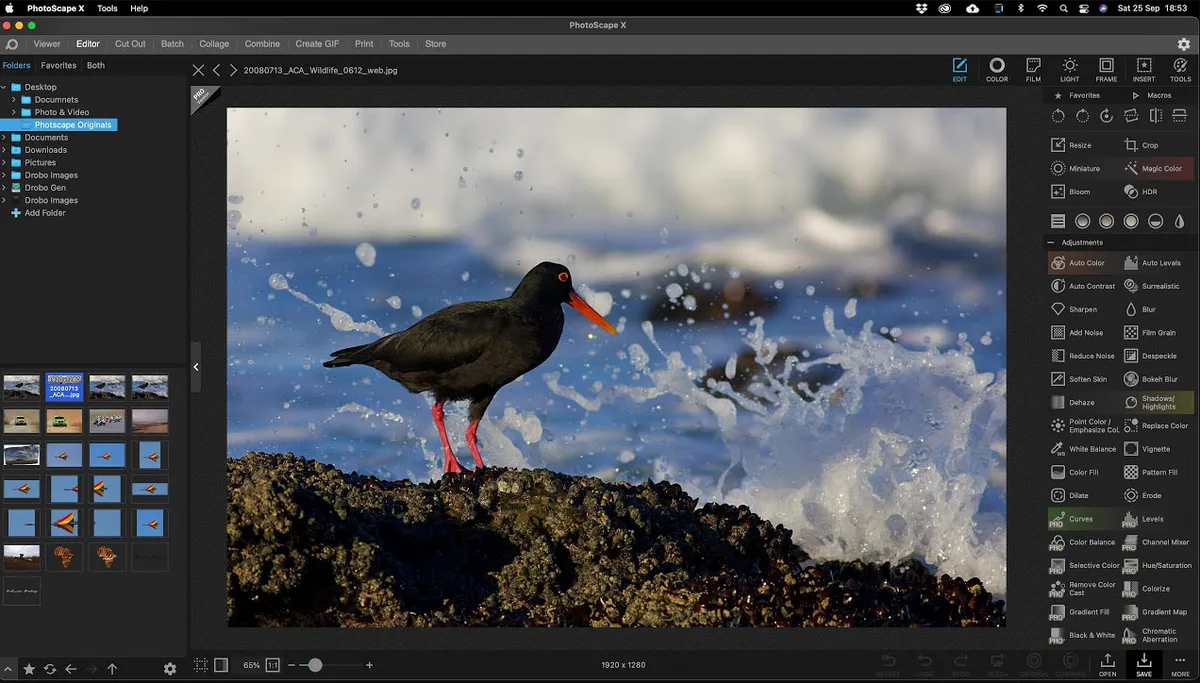The height and width of the screenshot is (683, 1200).
Task: Collapse the left folder panel with arrow handle
Action: coord(196,367)
